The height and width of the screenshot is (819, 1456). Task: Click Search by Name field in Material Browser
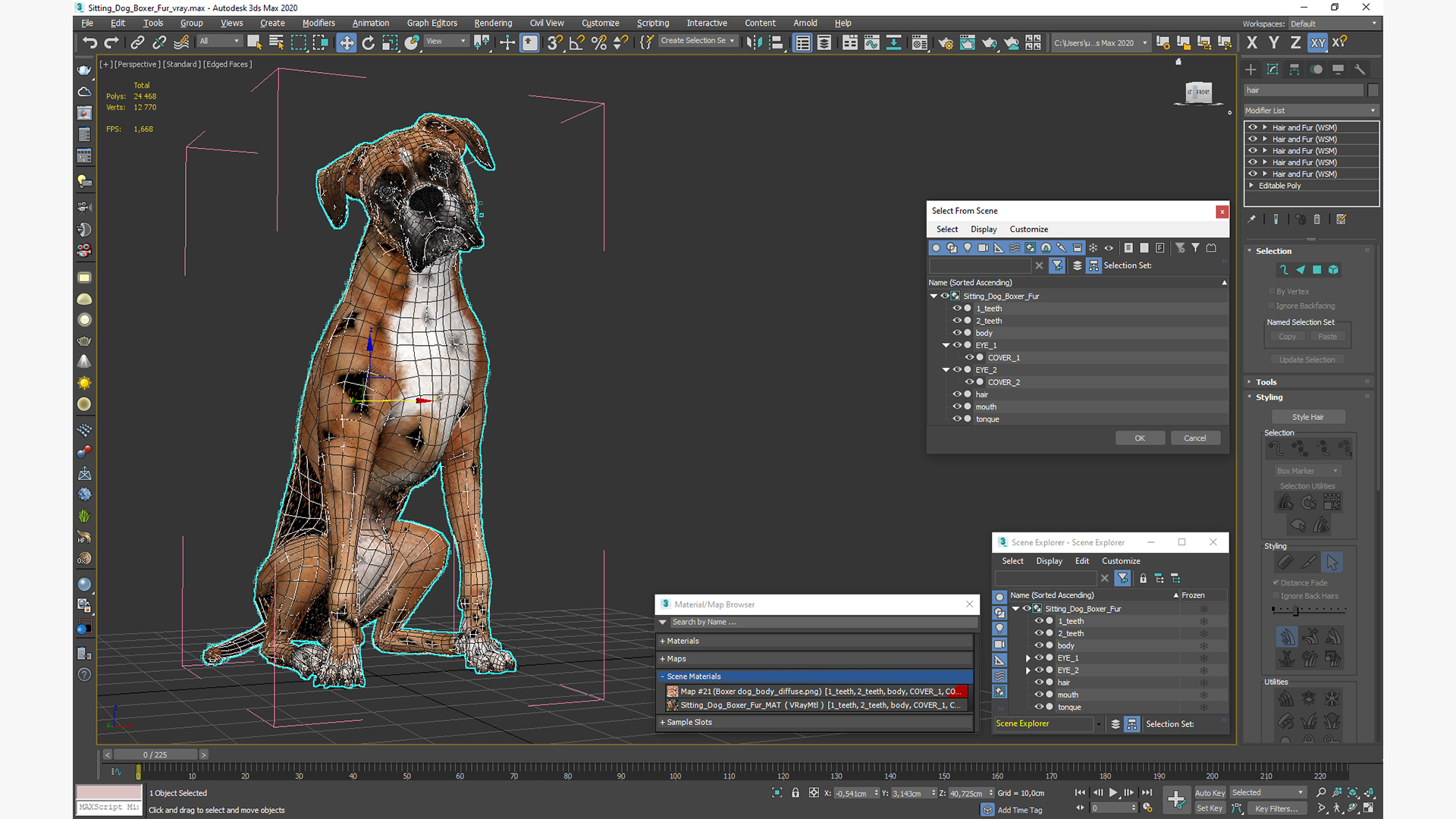(x=823, y=622)
